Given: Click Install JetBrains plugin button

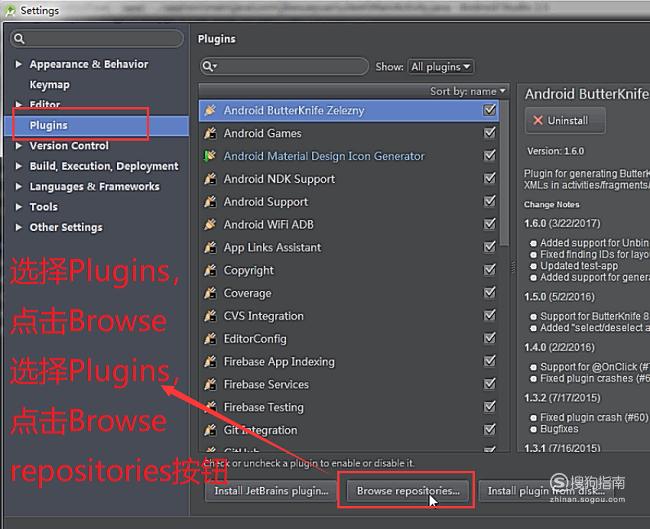Looking at the screenshot, I should pyautogui.click(x=271, y=491).
